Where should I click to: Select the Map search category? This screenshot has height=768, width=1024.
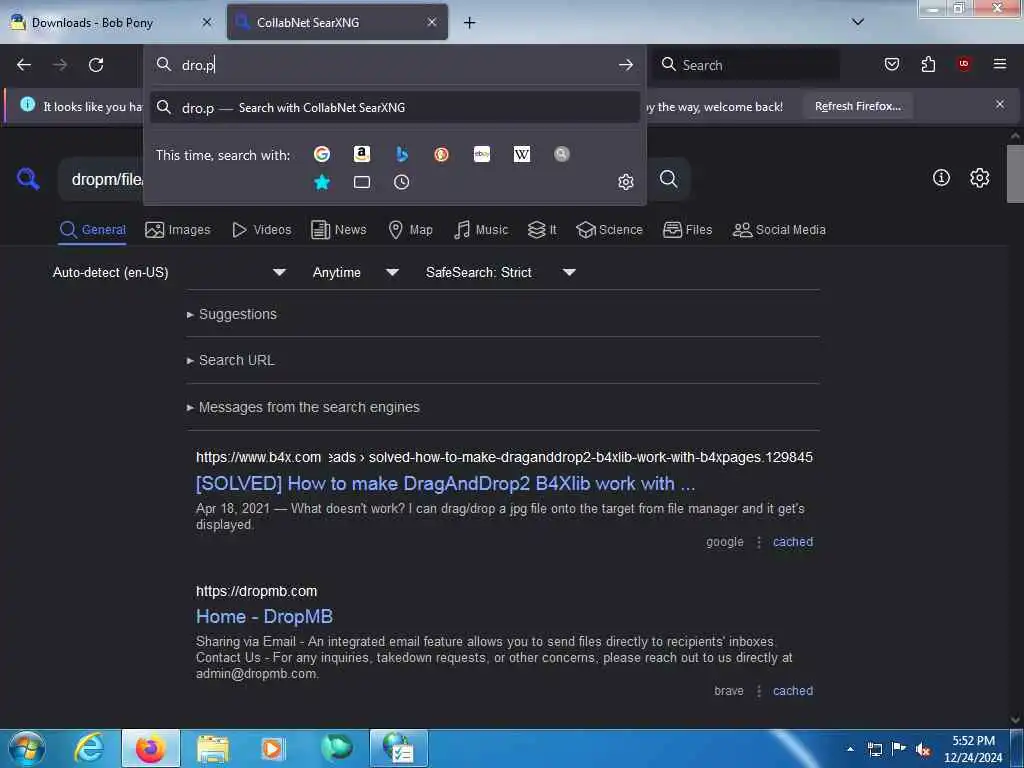pyautogui.click(x=410, y=230)
